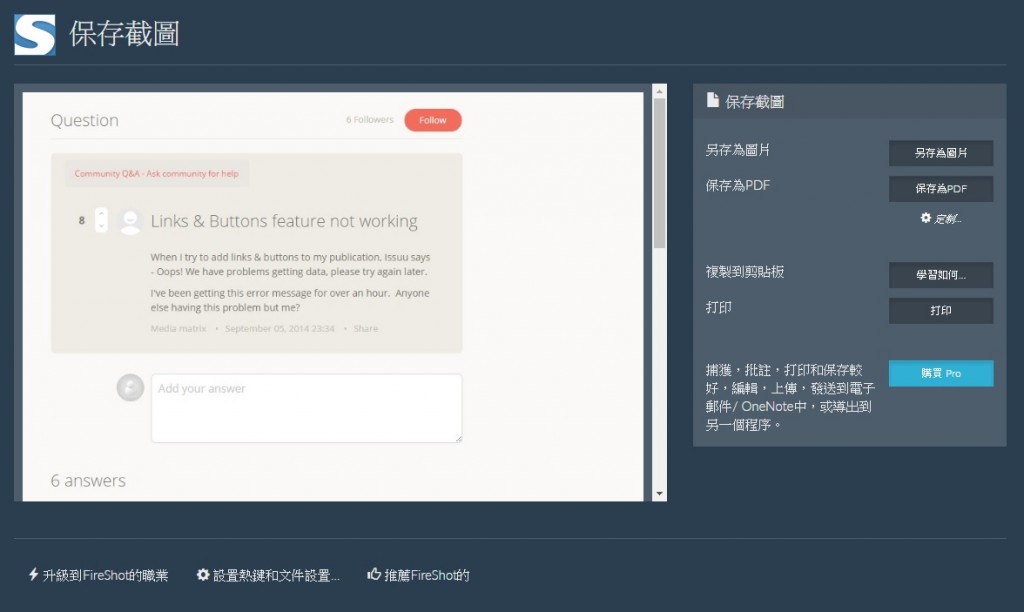Click the Share link under the question
This screenshot has height=612, width=1024.
[366, 329]
